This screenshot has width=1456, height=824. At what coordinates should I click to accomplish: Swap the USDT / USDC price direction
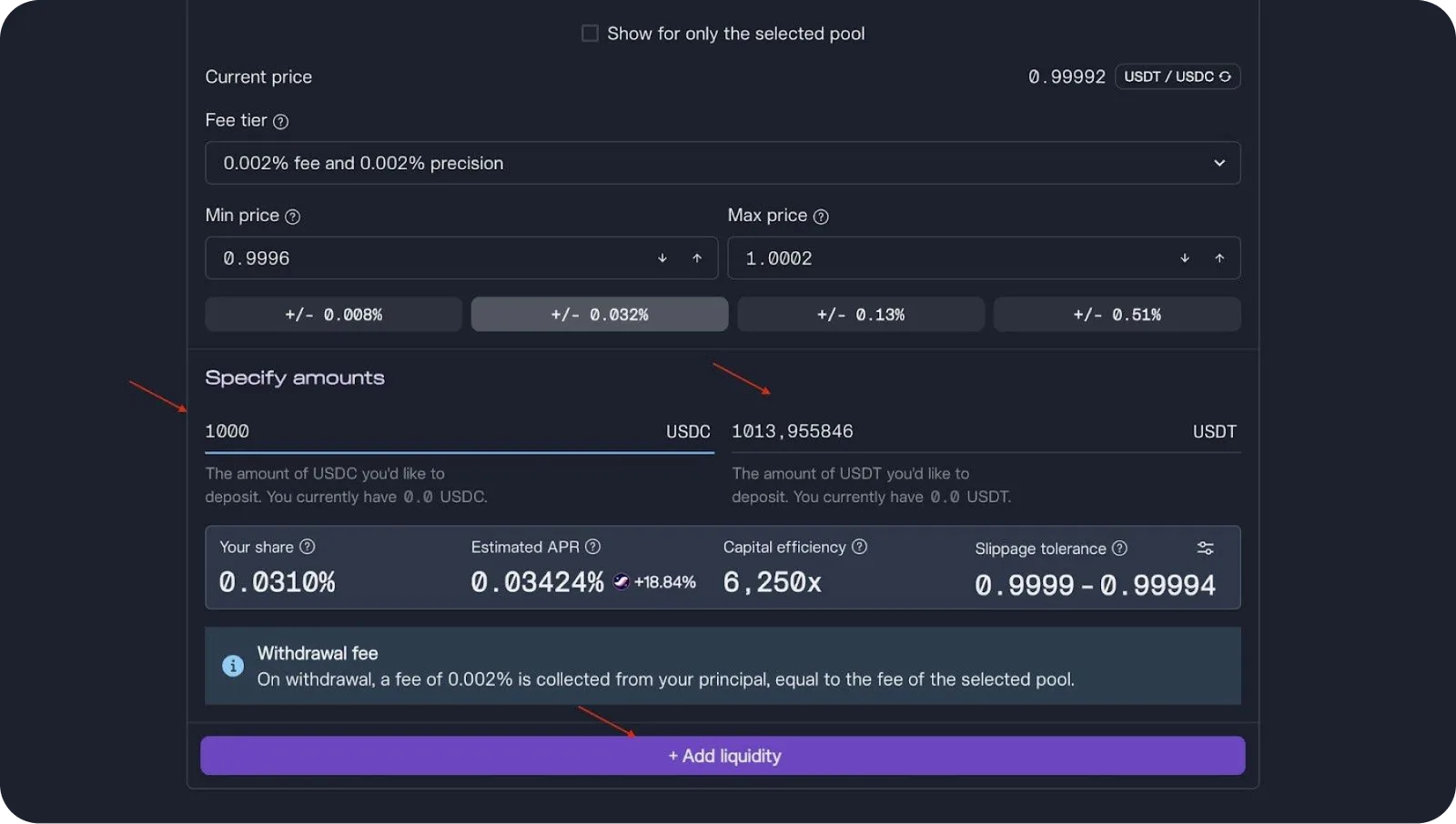click(1178, 76)
